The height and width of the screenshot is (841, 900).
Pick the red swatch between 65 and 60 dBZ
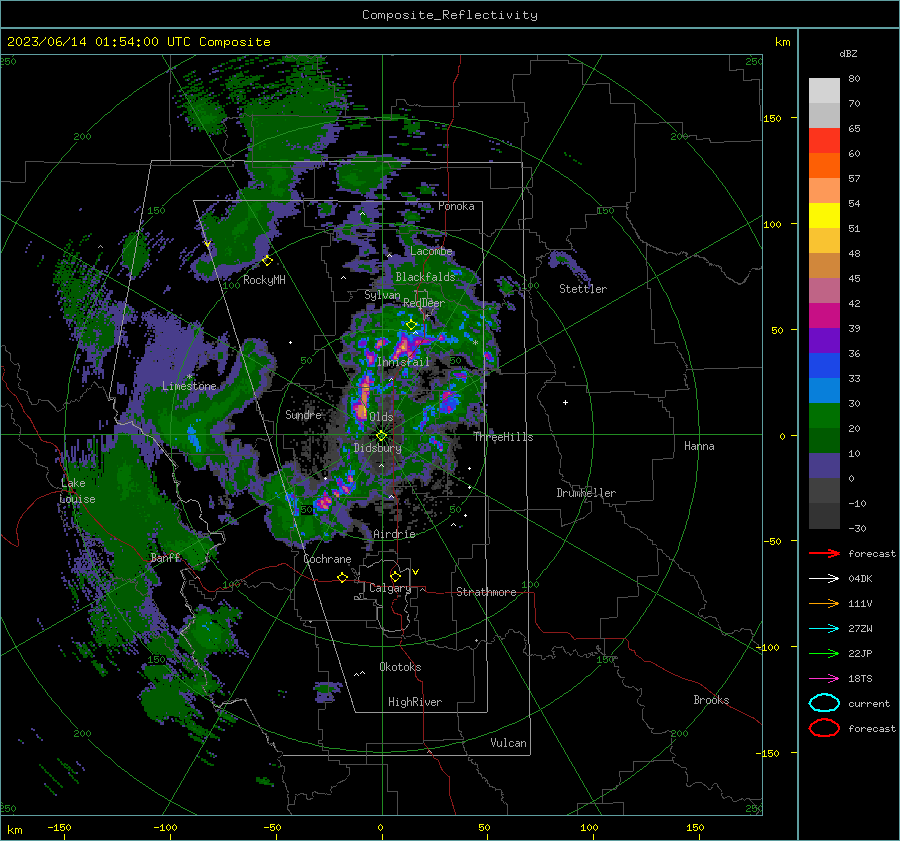tap(824, 140)
